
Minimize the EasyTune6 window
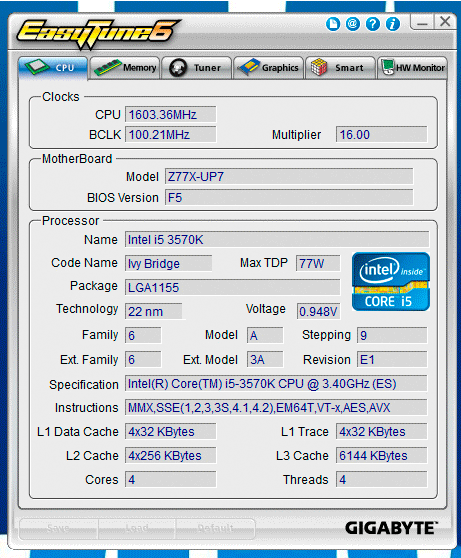pyautogui.click(x=422, y=23)
